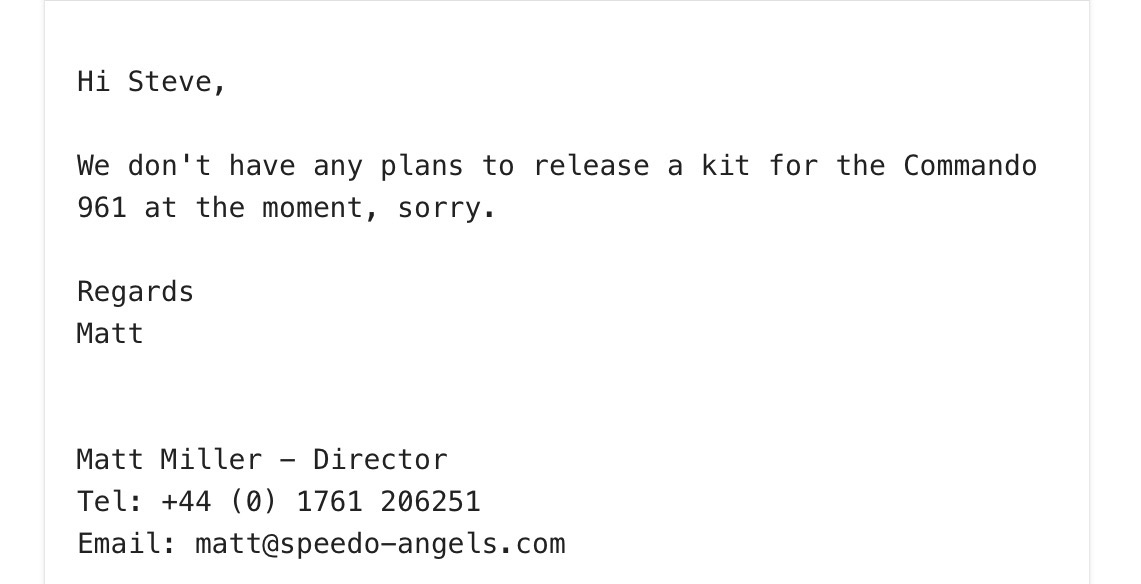Viewport: 1141px width, 584px height.
Task: Click the word "moment" in the message
Action: (x=312, y=208)
